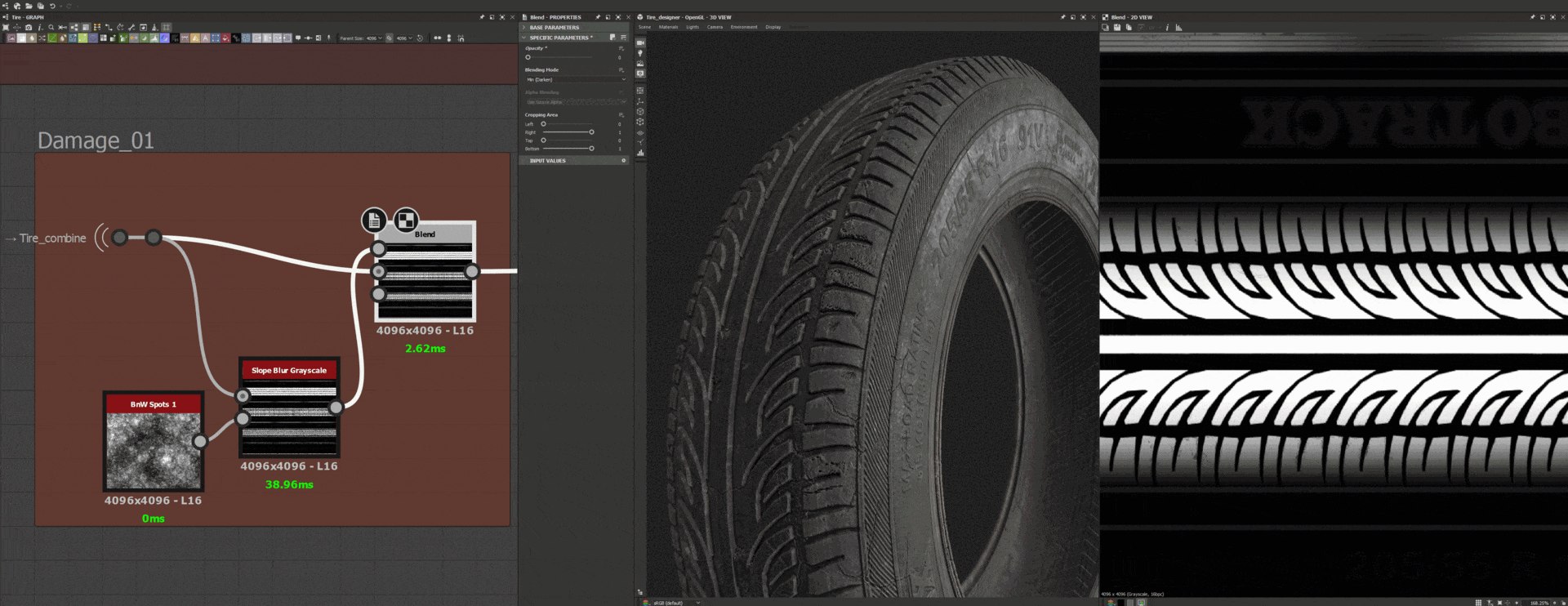
Task: Click the histogram icon in 2D view toolbar
Action: [x=1178, y=28]
